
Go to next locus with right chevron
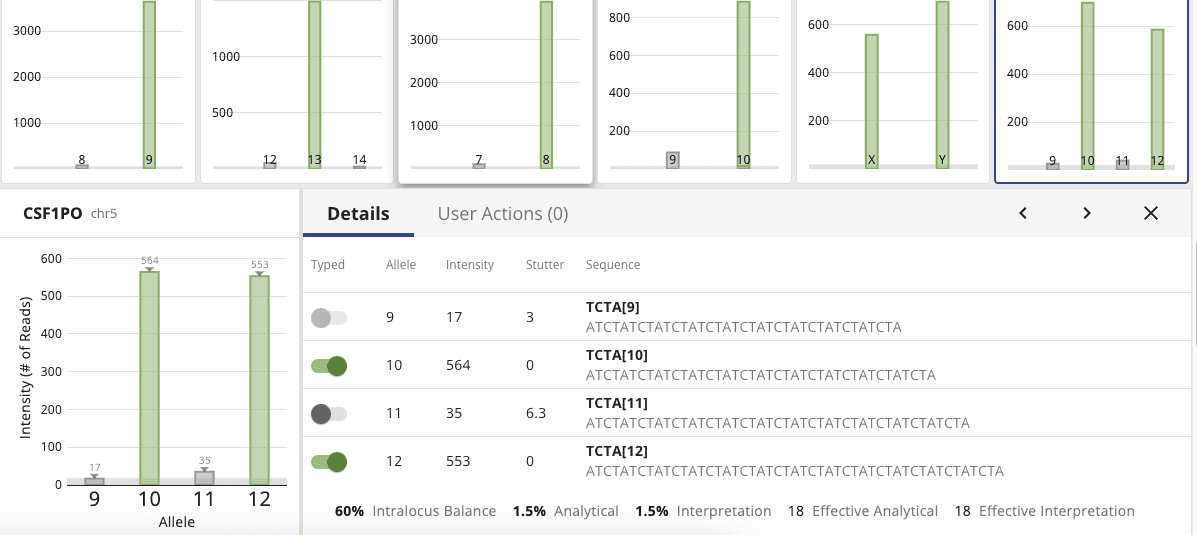[x=1087, y=214]
